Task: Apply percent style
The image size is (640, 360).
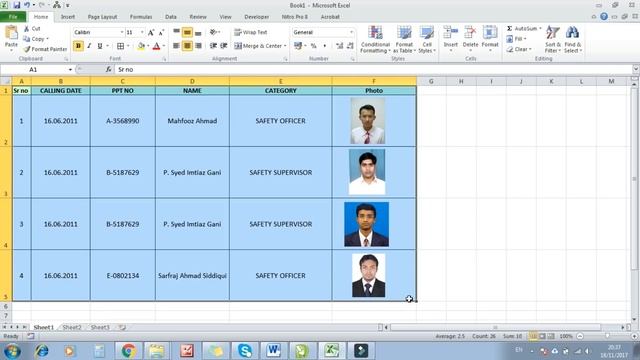Action: click(x=313, y=46)
